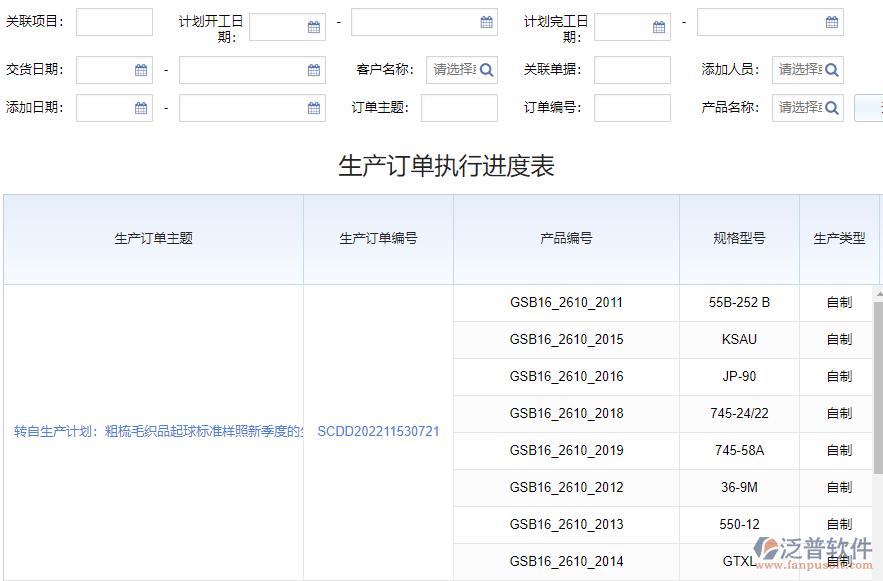Screen dimensions: 883x581
Task: Open calendar for 计划开工日期 start date
Action: [315, 27]
